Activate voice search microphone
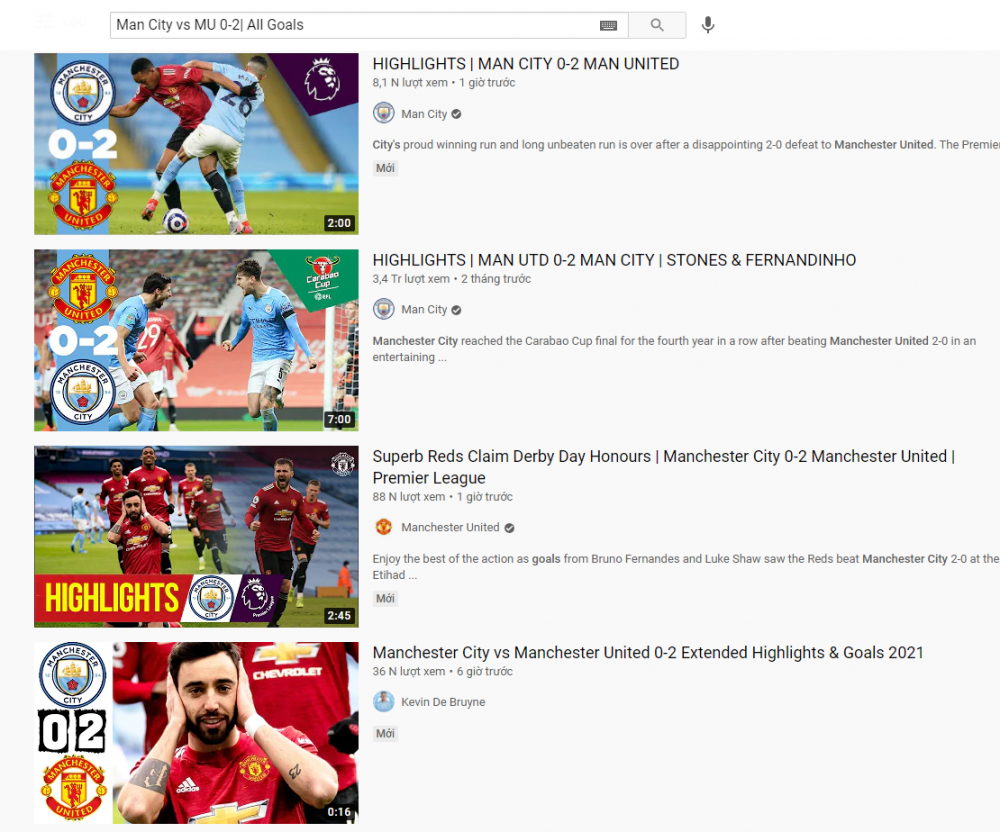 pyautogui.click(x=707, y=25)
